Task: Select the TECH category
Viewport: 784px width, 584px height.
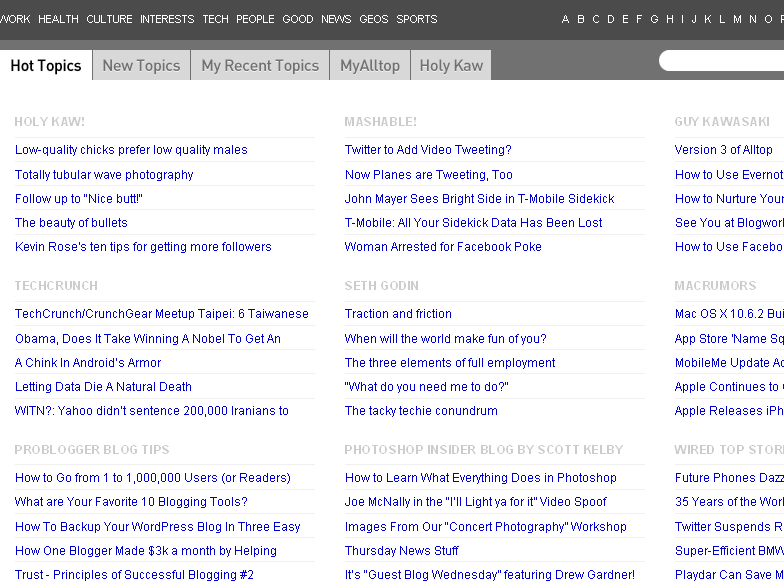Action: click(215, 19)
